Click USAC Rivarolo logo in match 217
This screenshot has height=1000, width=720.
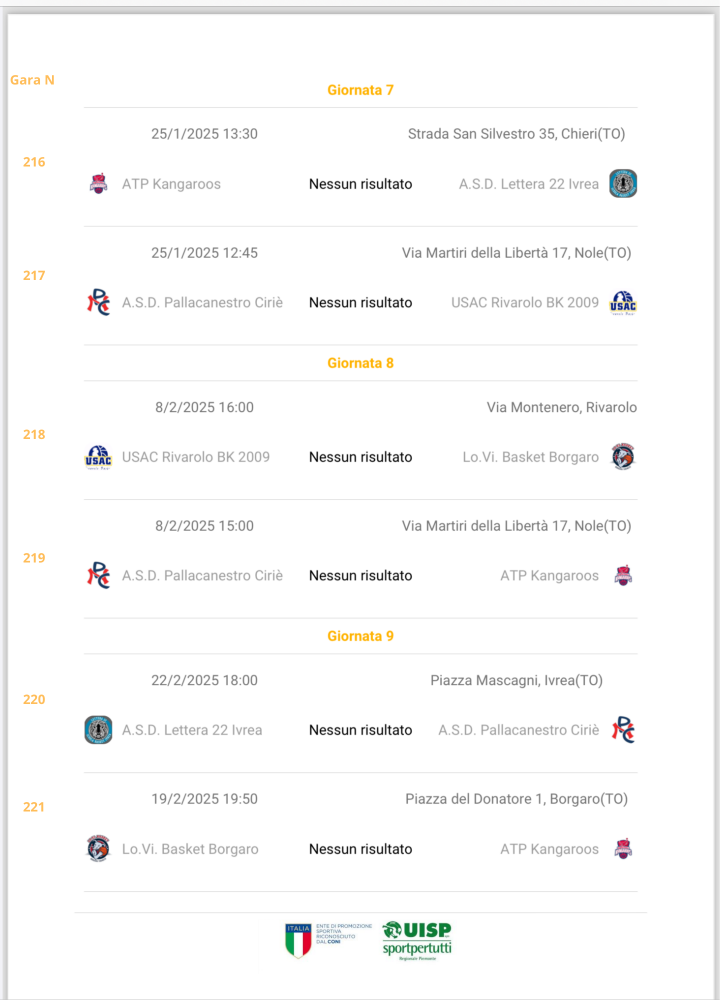(623, 303)
